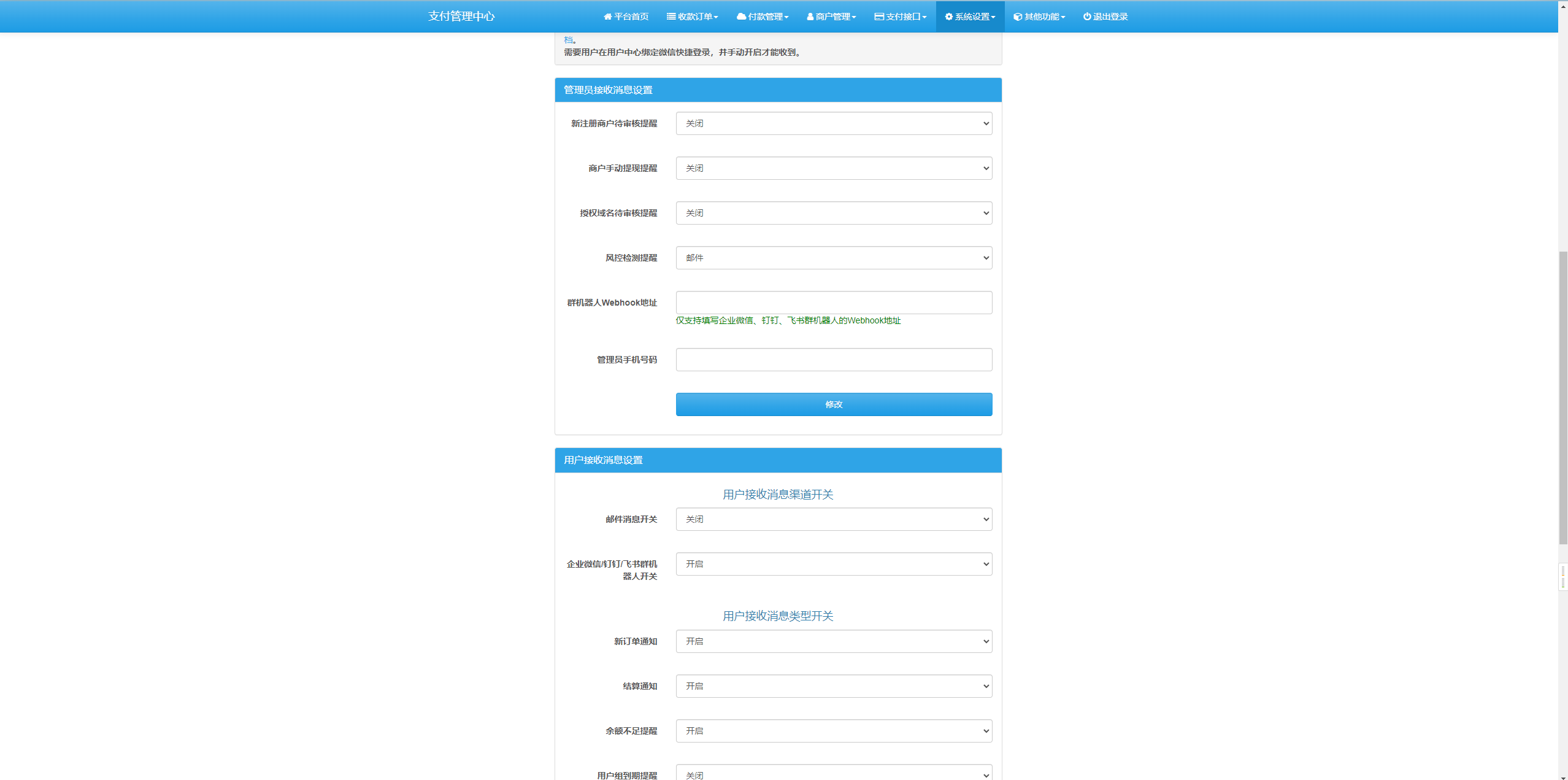
Task: Click the user icon for 商户管理
Action: coord(810,17)
